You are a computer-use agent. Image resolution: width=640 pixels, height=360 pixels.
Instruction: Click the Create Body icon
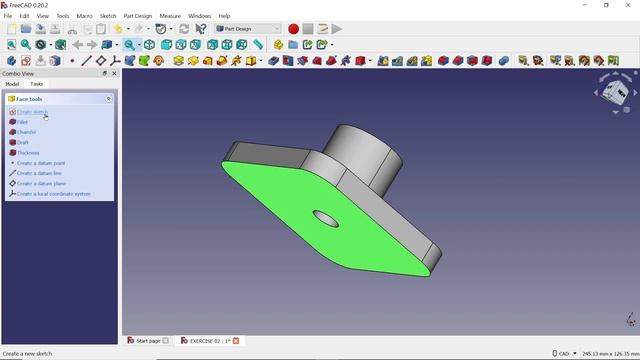[x=11, y=61]
